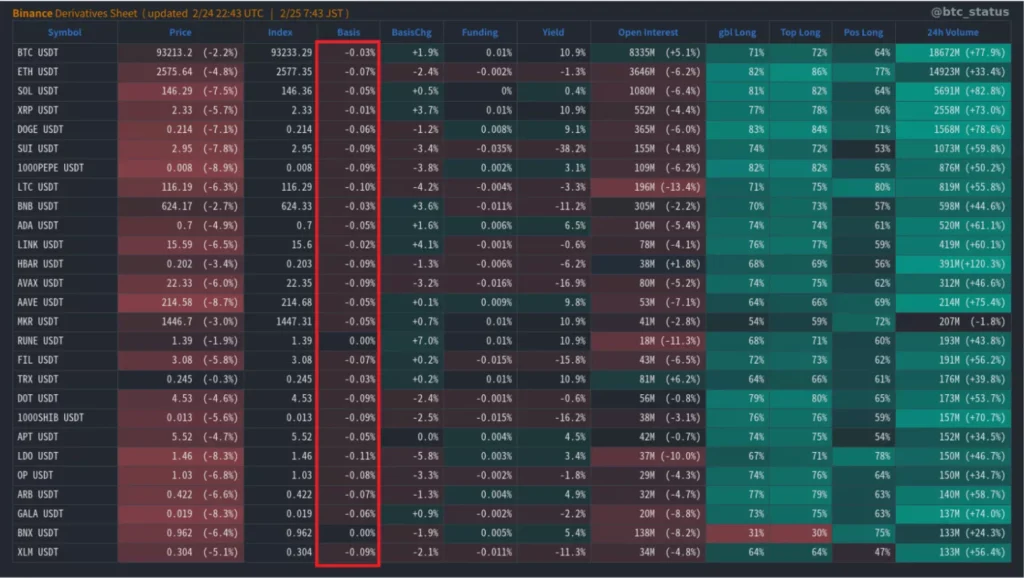1024x578 pixels.
Task: Click the Binance Derivatives Sheet title
Action: coord(74,13)
